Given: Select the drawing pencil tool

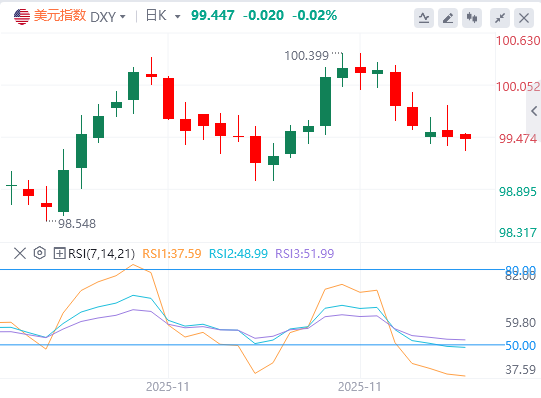Looking at the screenshot, I should pos(448,18).
